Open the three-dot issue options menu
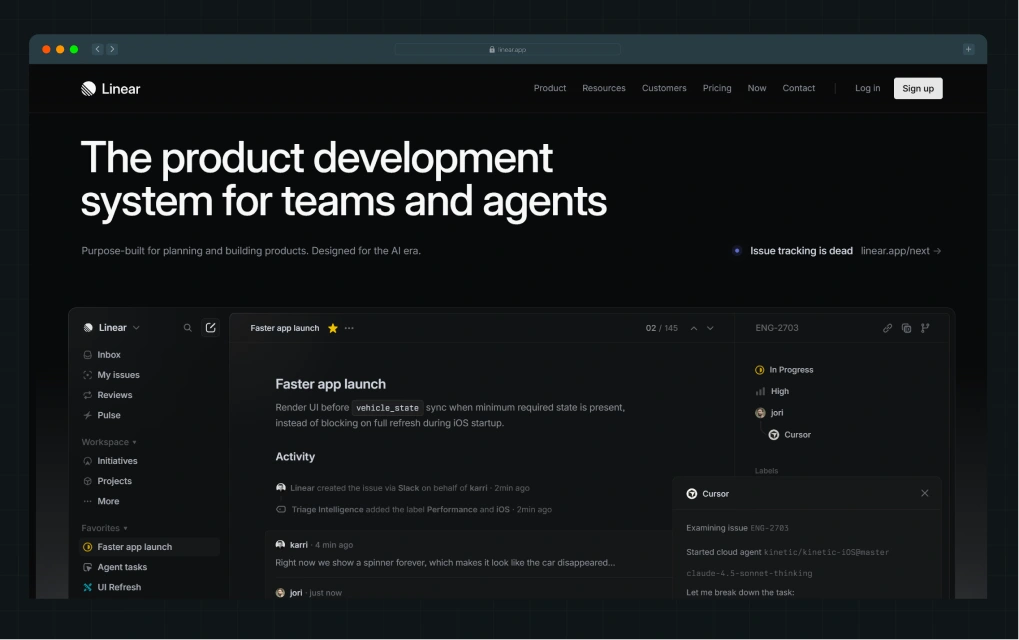 click(350, 328)
